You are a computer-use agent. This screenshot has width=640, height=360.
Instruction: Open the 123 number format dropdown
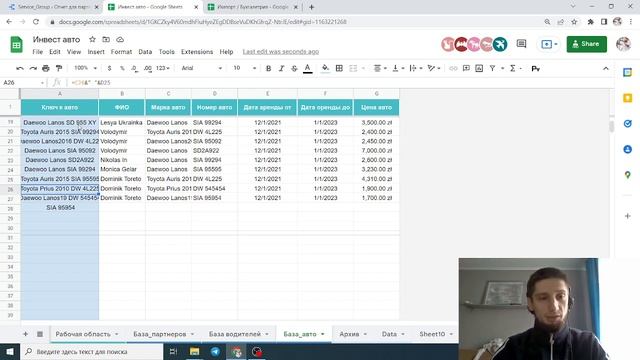[x=162, y=68]
